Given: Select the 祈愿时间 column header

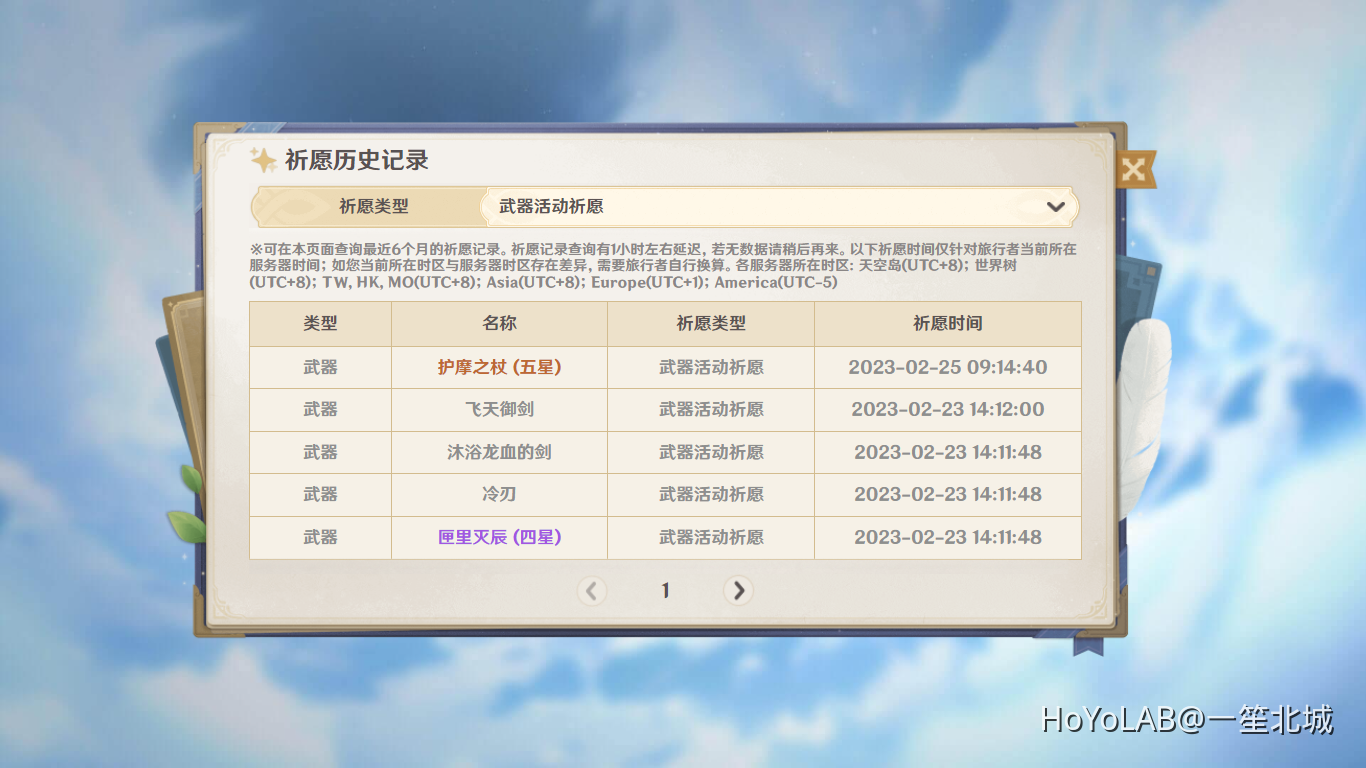Looking at the screenshot, I should 947,323.
